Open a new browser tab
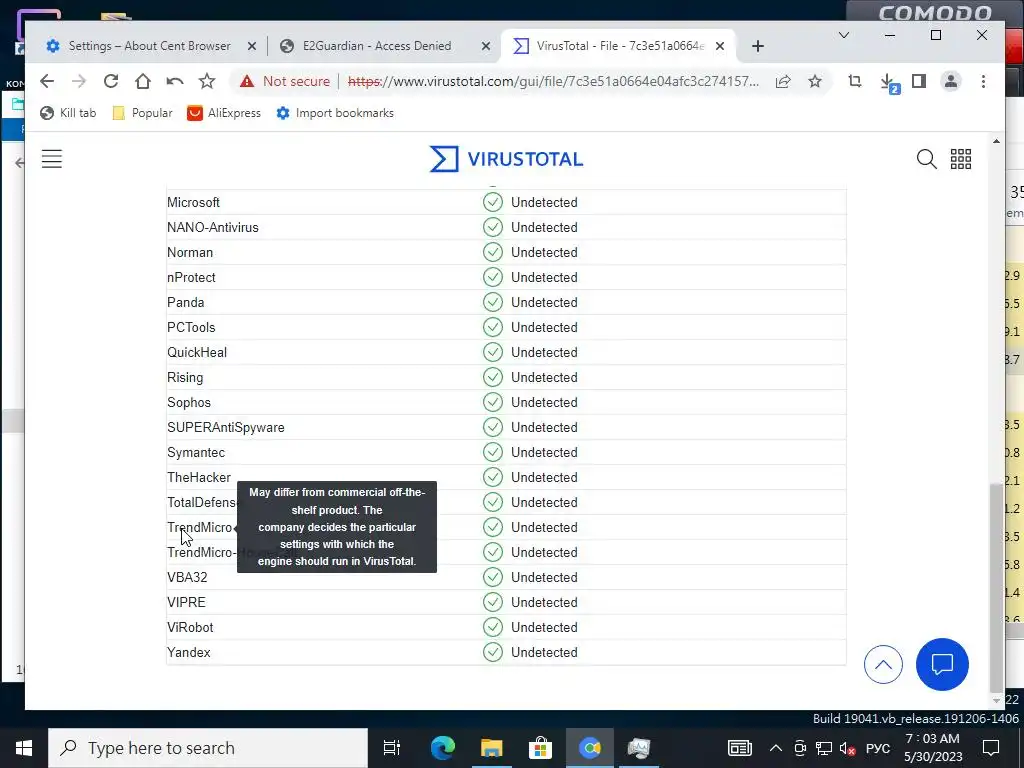This screenshot has height=768, width=1024. tap(758, 46)
